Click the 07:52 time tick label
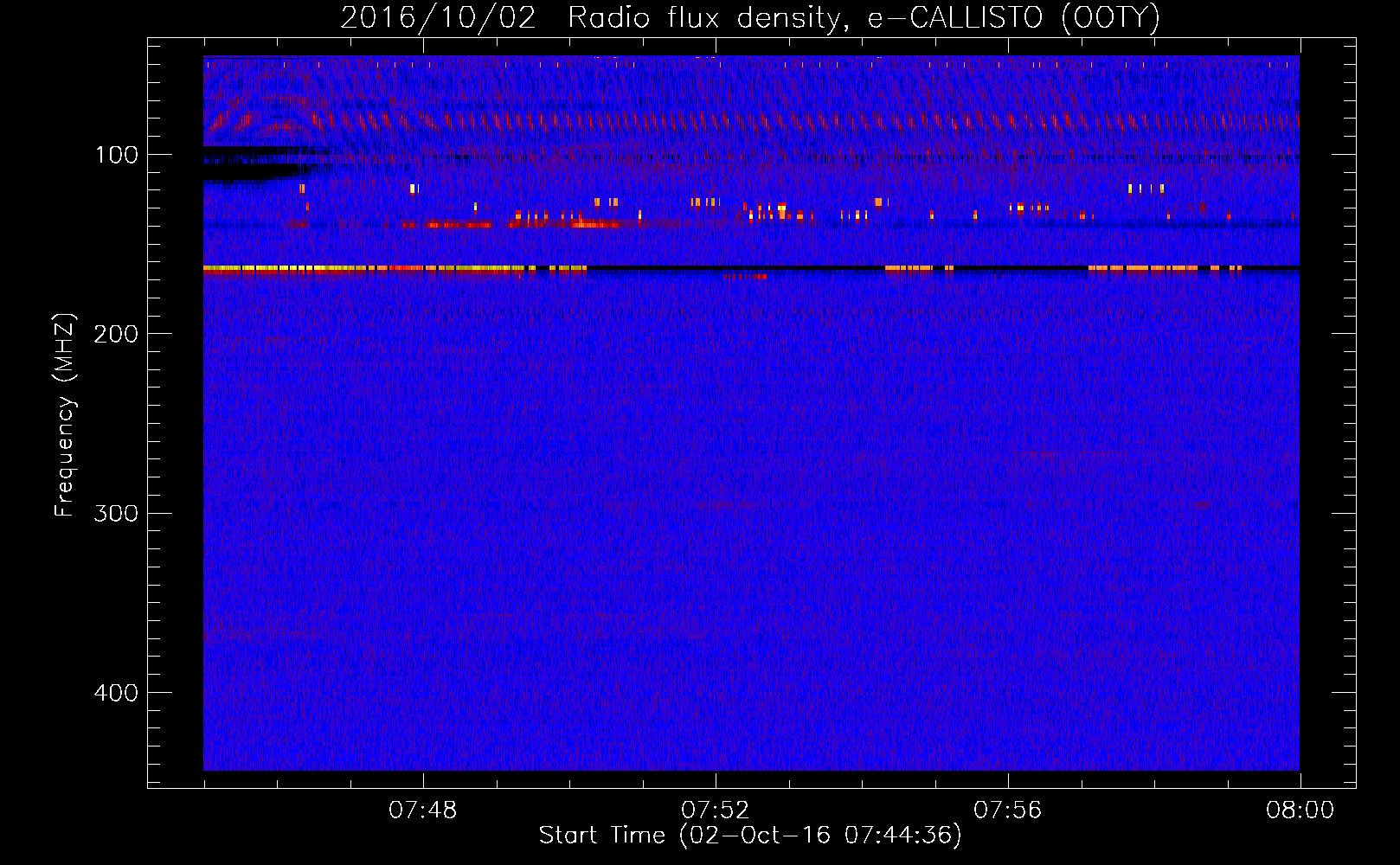Screen dimensions: 1400x865 click(716, 811)
